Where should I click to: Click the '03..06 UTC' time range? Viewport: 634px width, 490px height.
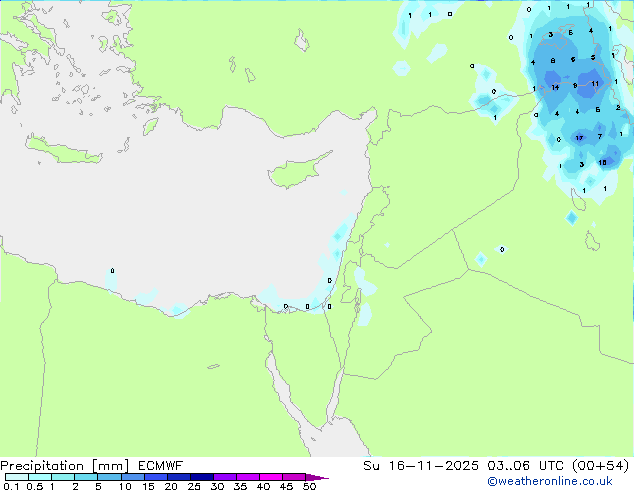click(x=524, y=466)
